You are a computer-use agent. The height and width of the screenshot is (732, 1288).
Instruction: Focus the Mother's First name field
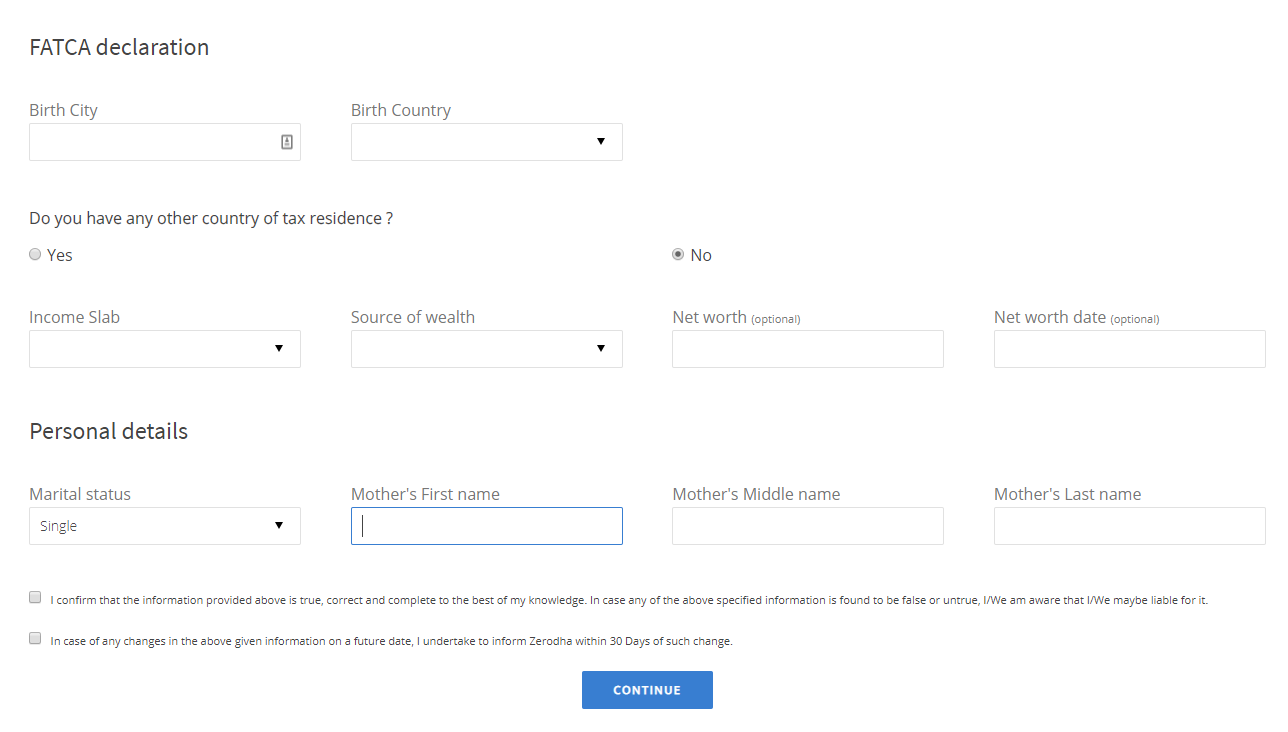(486, 526)
